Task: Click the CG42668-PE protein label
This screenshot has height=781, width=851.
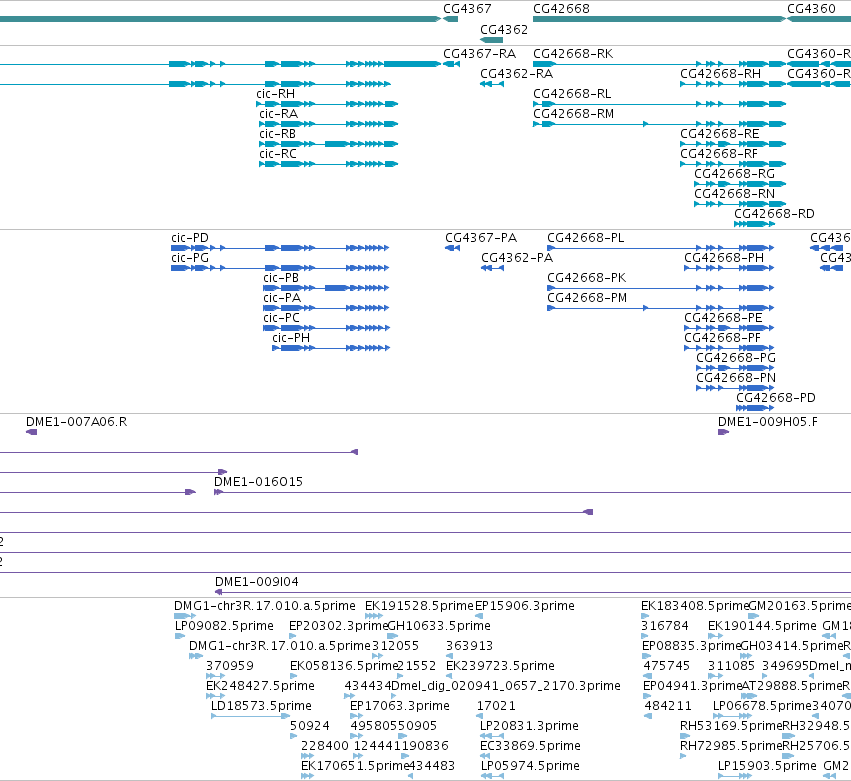Action: pos(723,318)
